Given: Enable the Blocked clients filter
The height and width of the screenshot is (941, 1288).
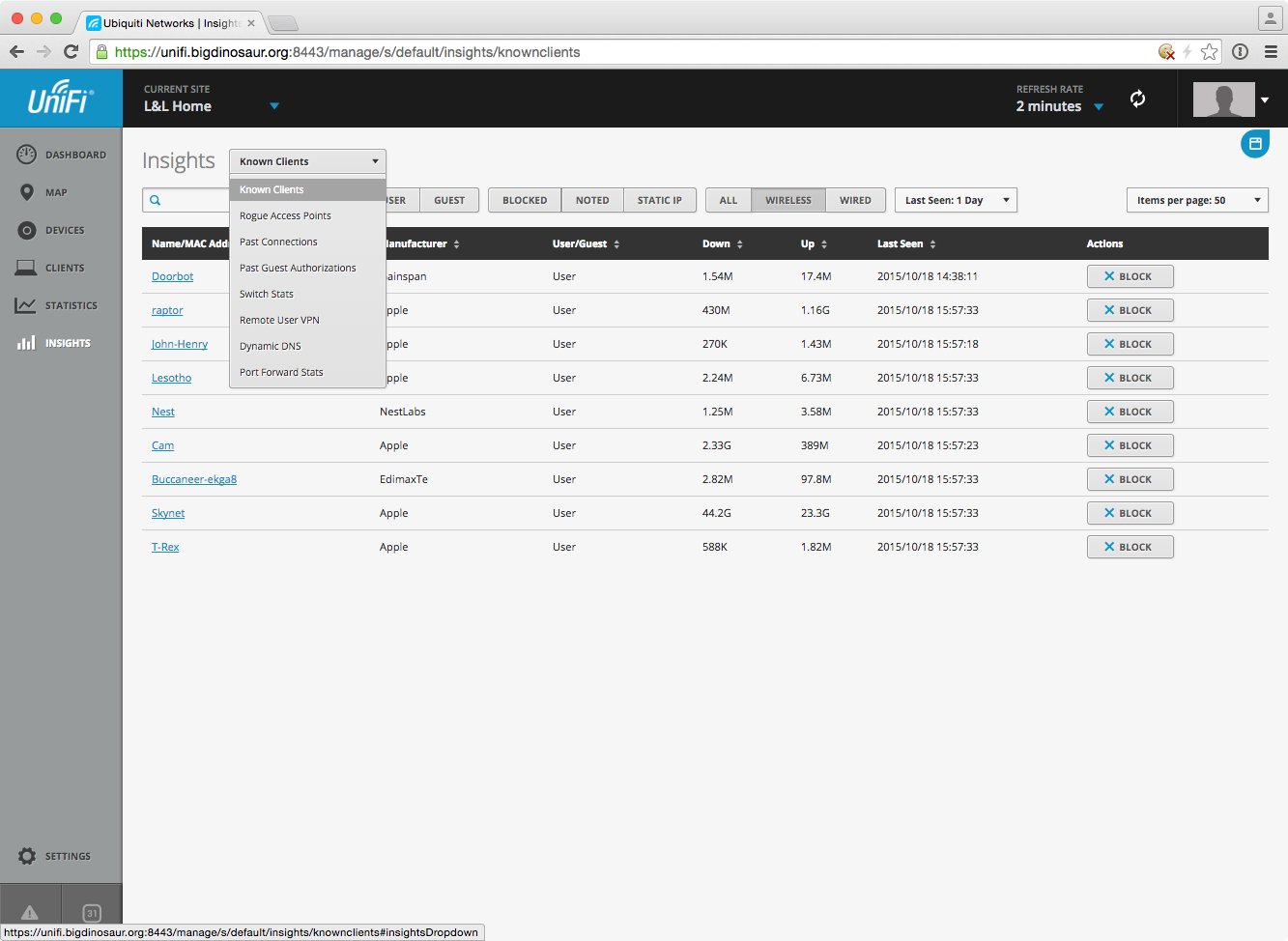Looking at the screenshot, I should 525,200.
